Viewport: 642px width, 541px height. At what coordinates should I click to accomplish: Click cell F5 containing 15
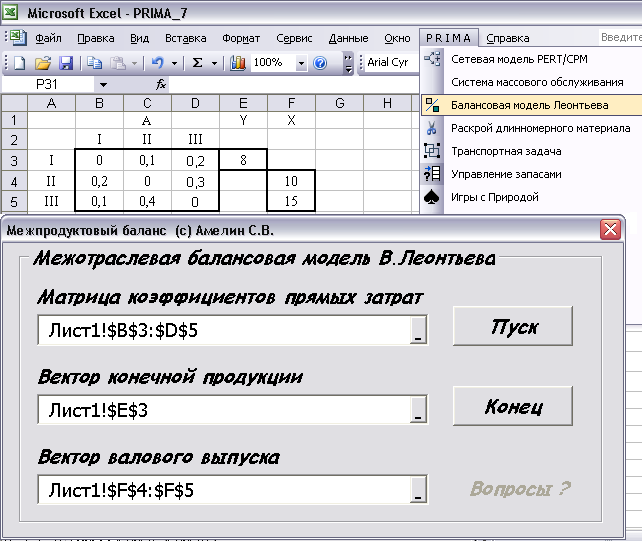tap(291, 201)
